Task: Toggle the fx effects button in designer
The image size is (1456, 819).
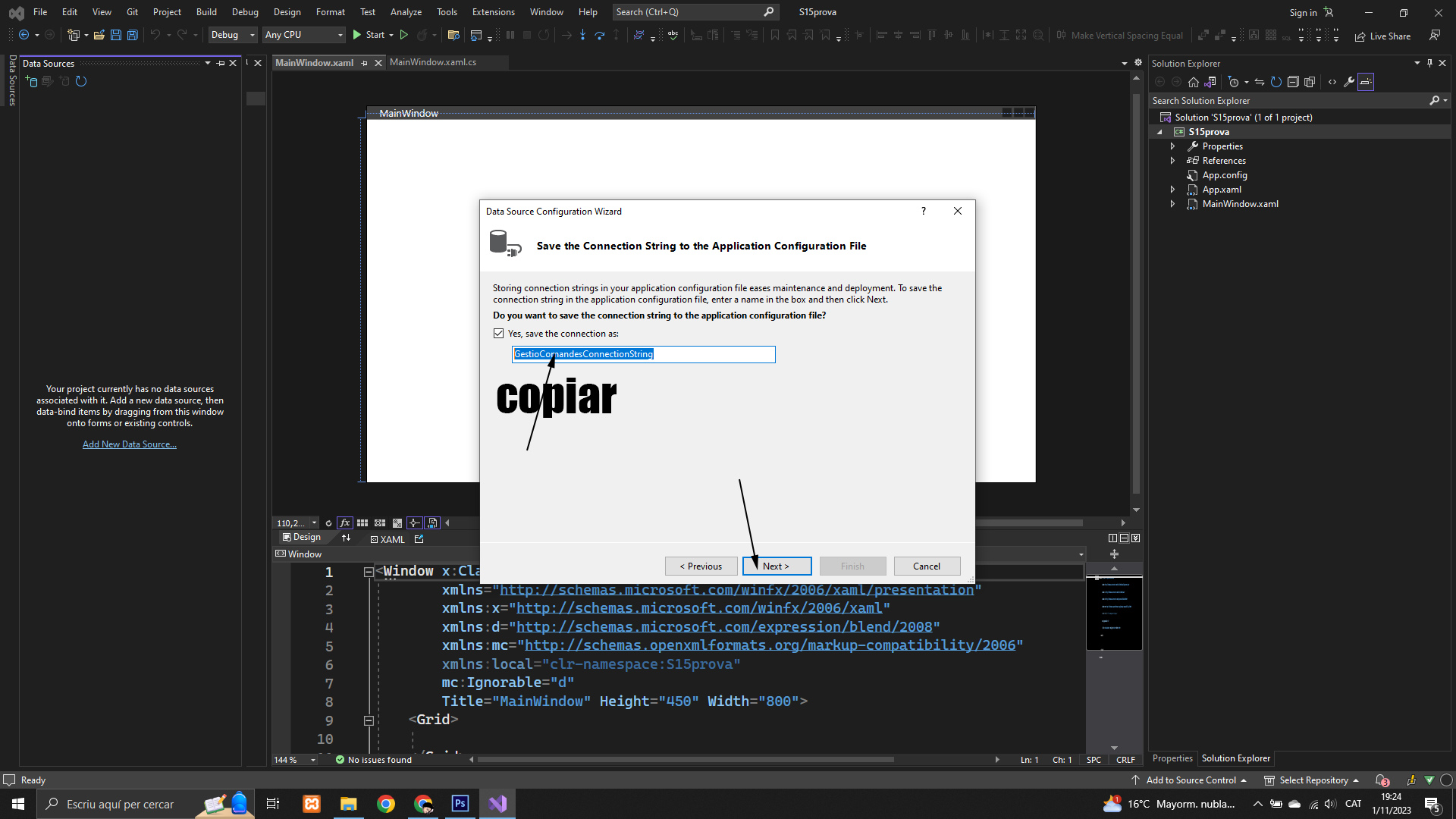Action: click(345, 523)
